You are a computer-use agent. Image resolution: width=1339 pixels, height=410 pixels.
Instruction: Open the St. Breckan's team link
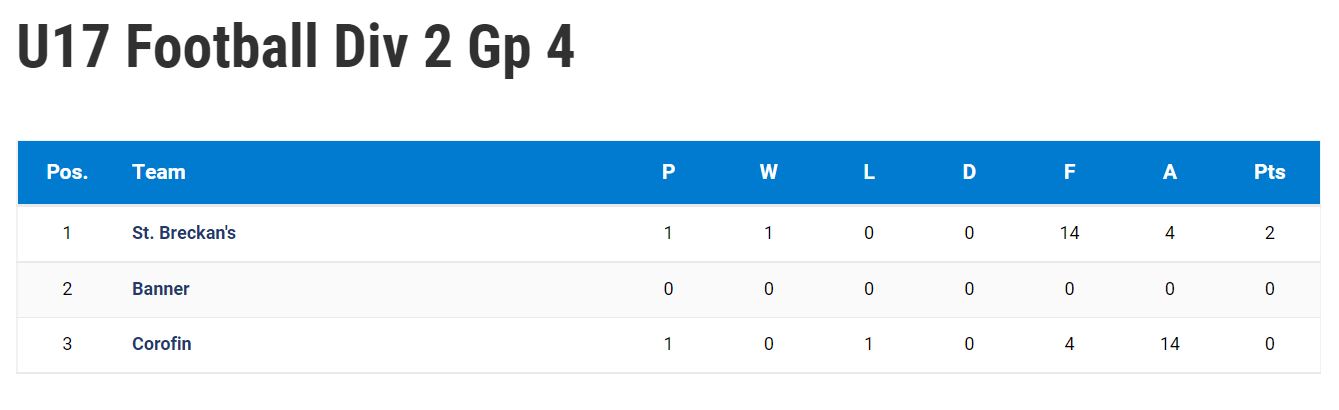point(184,233)
